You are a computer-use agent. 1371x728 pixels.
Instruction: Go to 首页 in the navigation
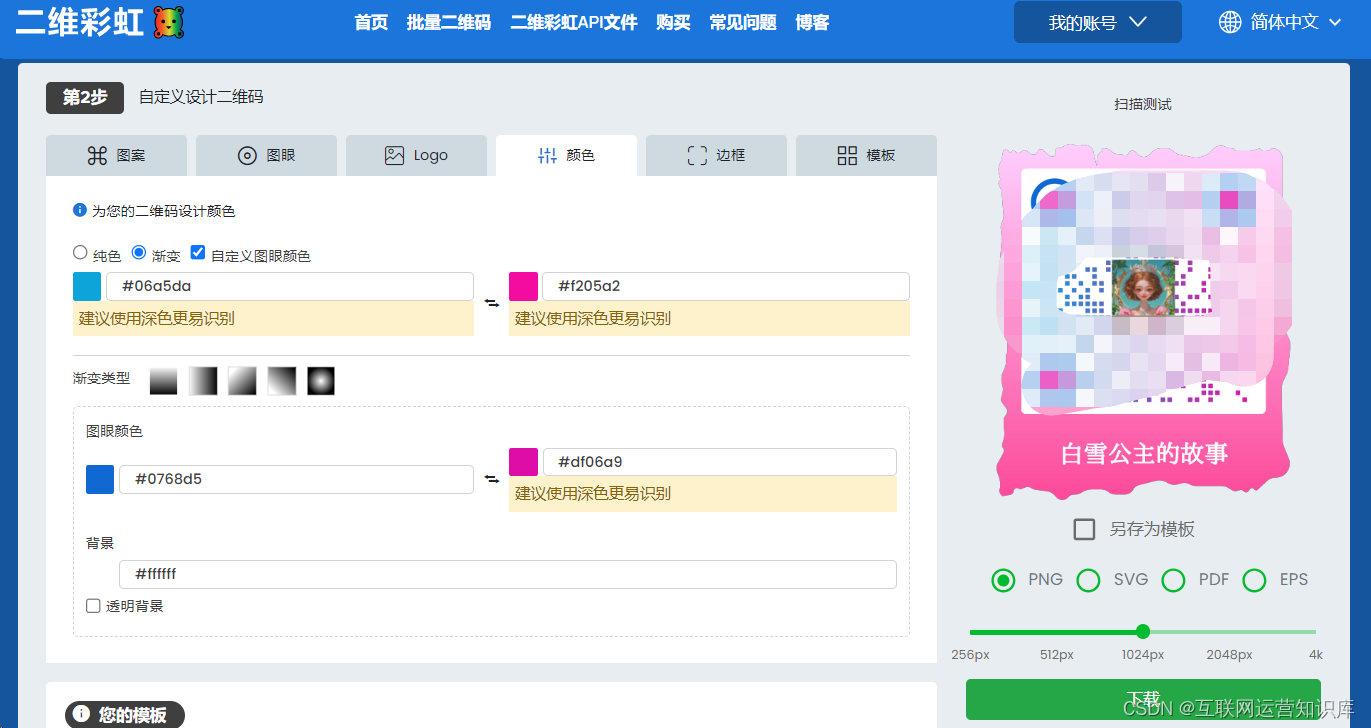click(x=371, y=22)
